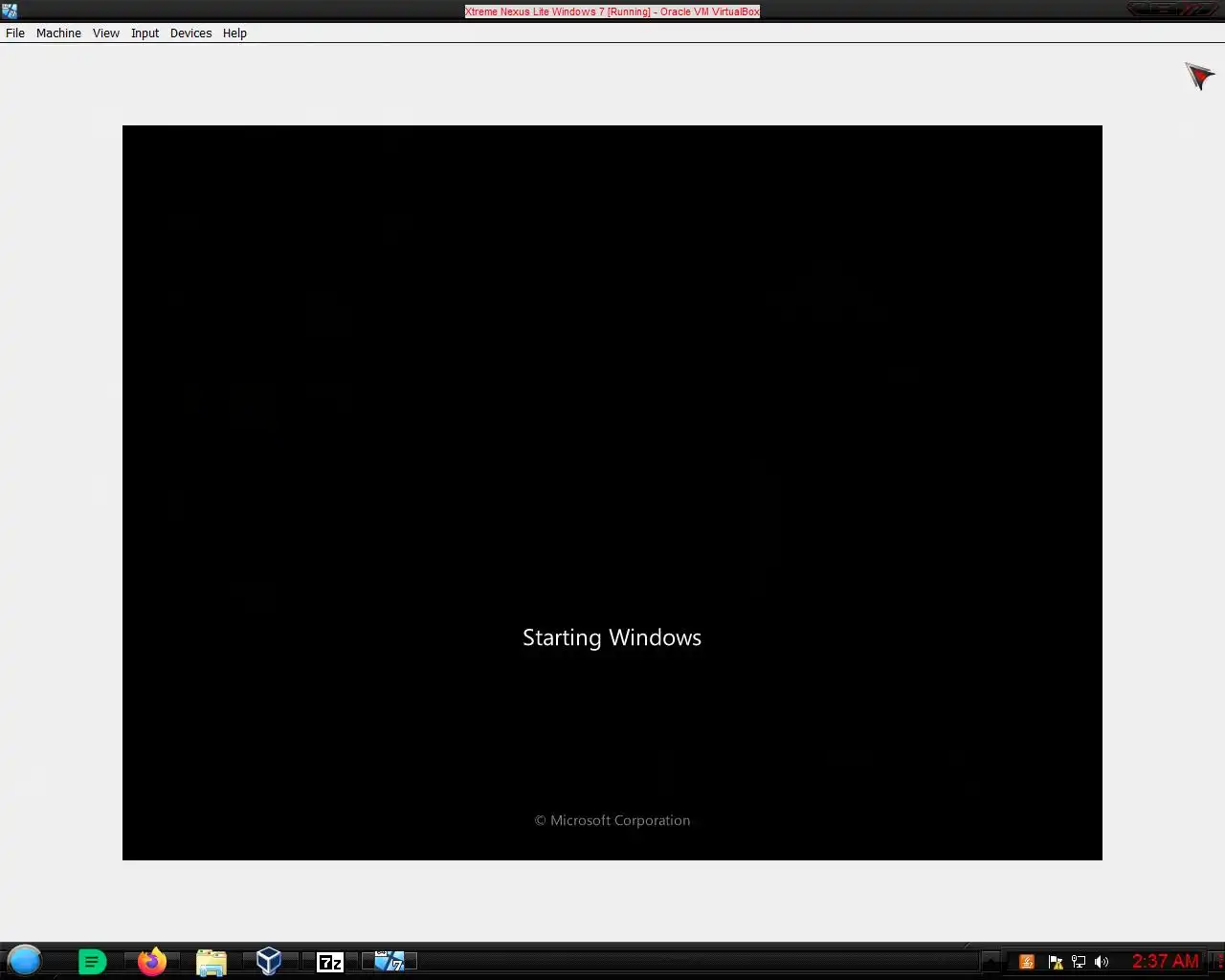
Task: Open Action Center flag icon
Action: [1056, 962]
